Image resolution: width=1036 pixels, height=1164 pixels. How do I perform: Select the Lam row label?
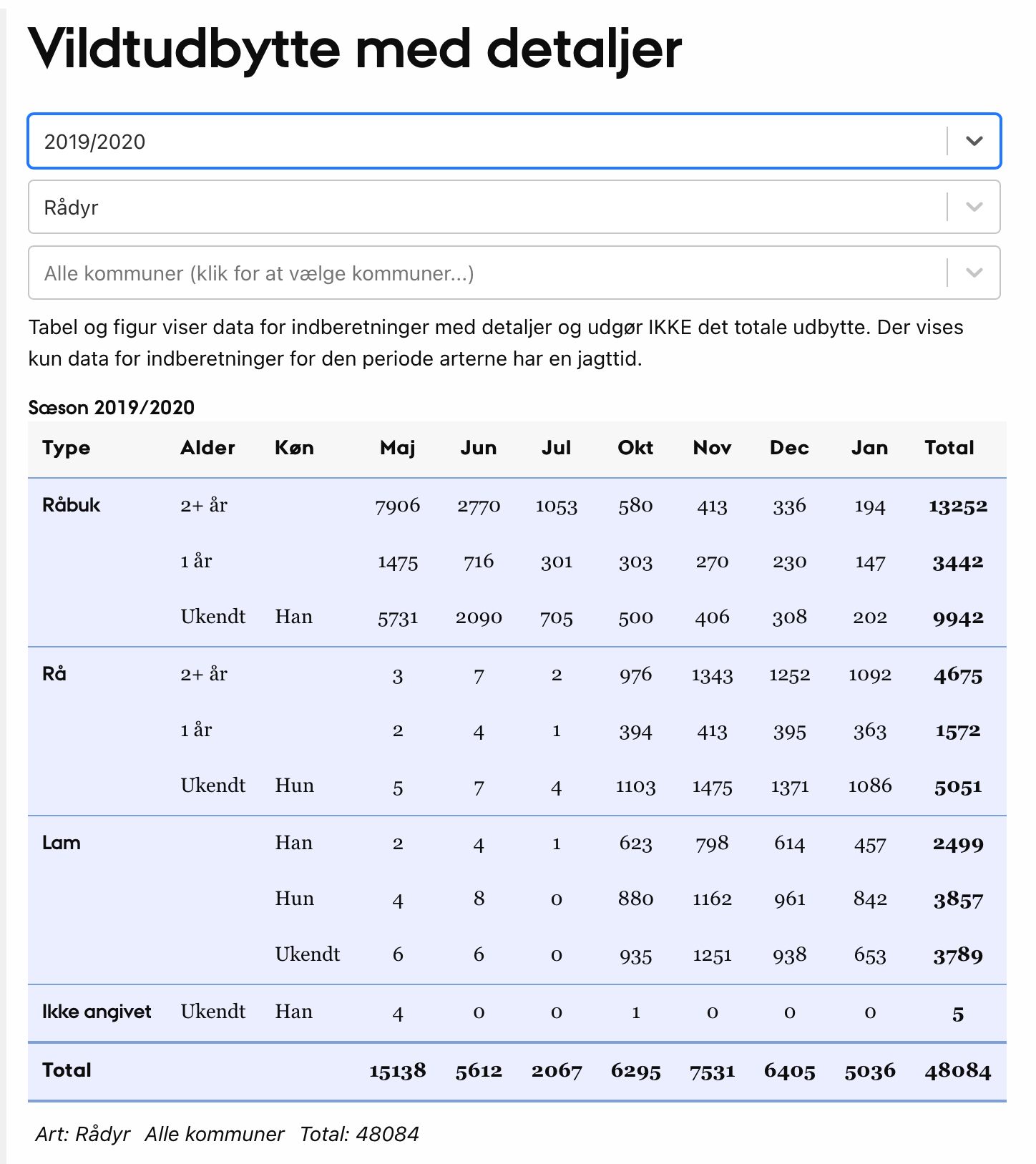(x=62, y=843)
